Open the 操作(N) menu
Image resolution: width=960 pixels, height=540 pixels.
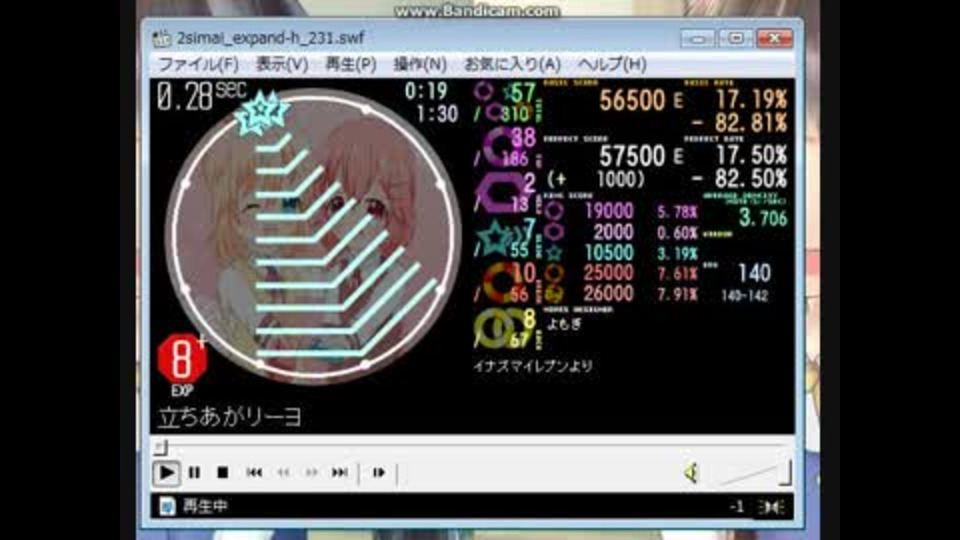(x=419, y=64)
